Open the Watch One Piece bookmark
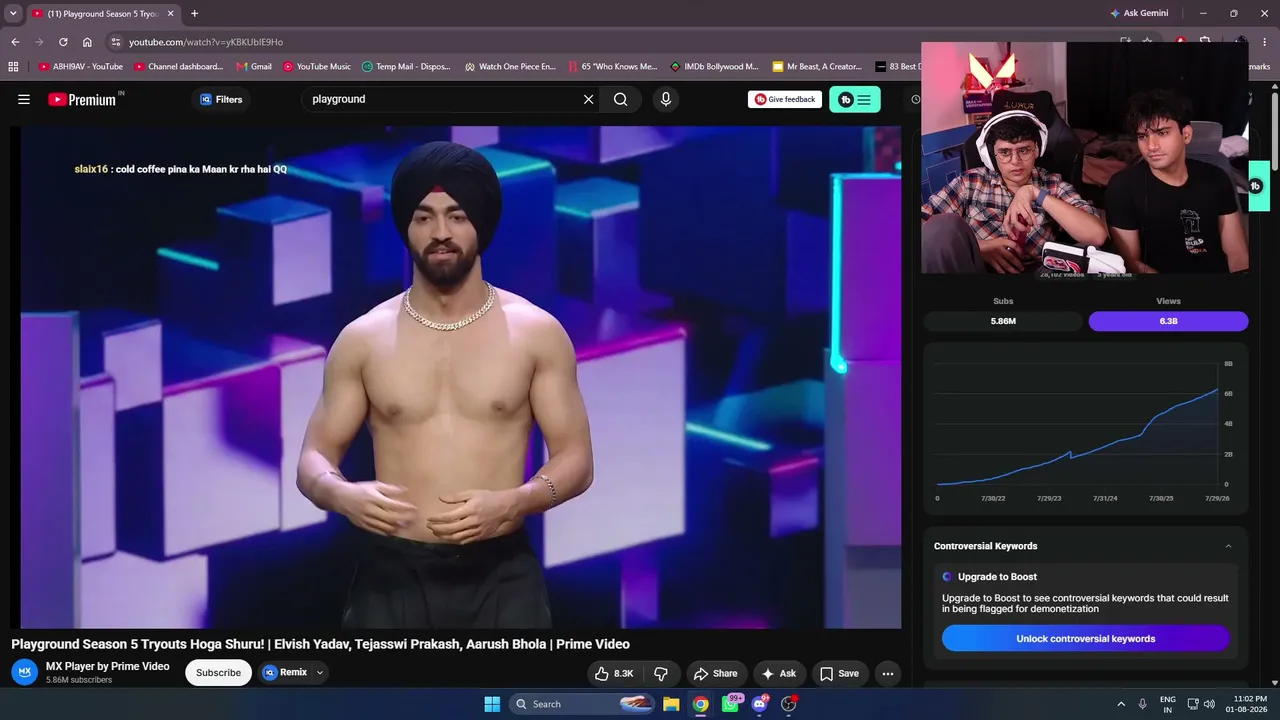 click(x=510, y=67)
